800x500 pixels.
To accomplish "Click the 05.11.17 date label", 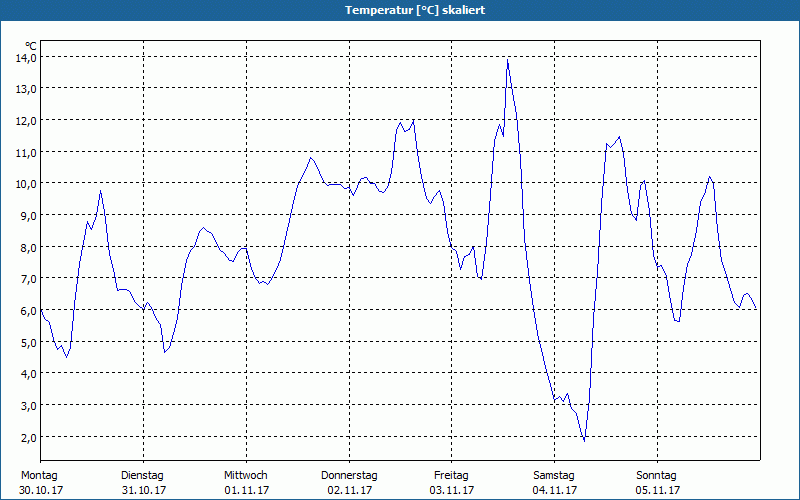I will pos(658,490).
